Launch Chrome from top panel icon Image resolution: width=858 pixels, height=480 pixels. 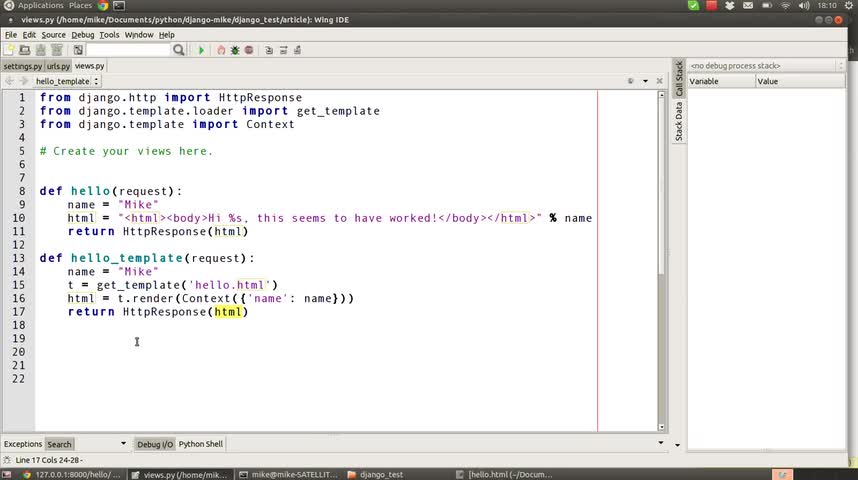pos(103,5)
